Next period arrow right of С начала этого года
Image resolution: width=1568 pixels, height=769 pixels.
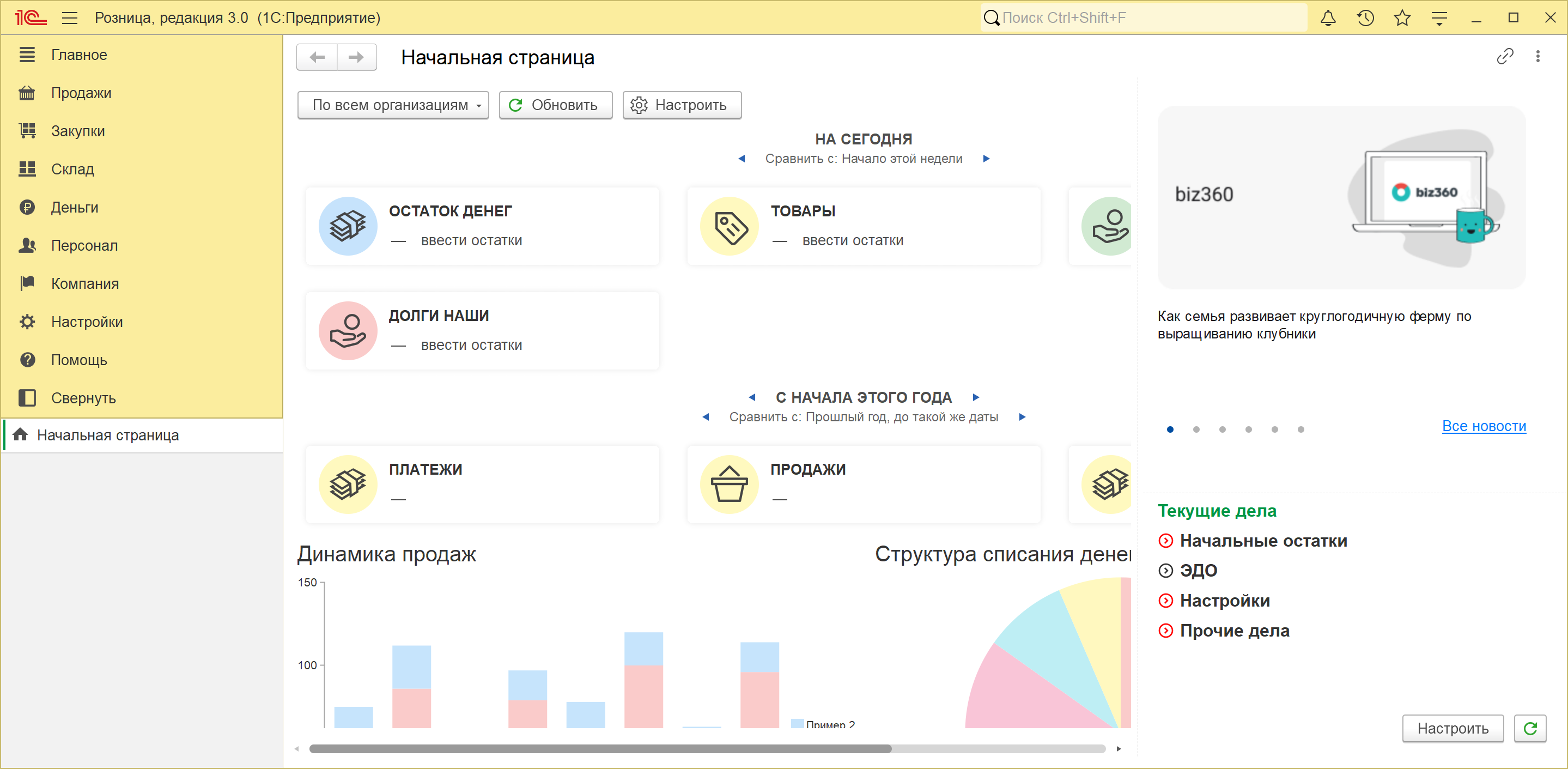click(976, 398)
